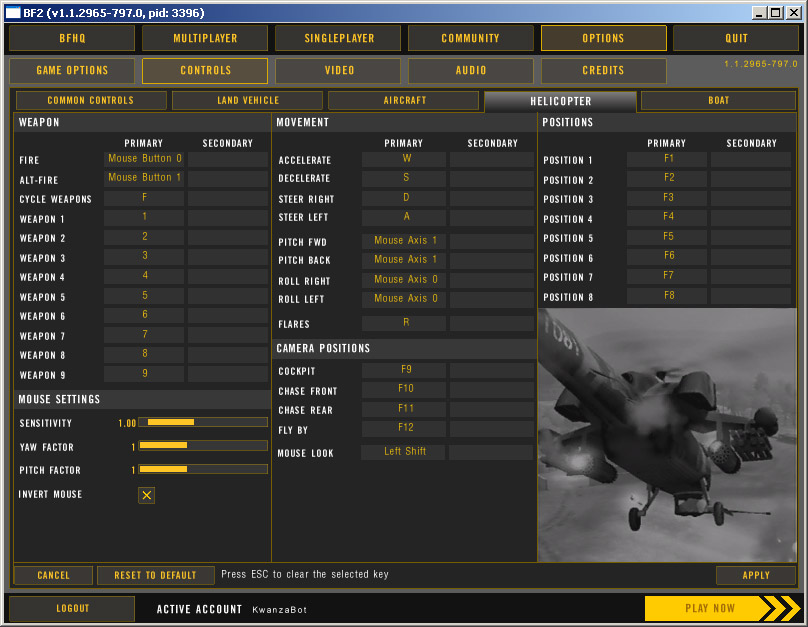Screen dimensions: 808x627
Task: Open the Singleplayer menu
Action: [x=338, y=38]
